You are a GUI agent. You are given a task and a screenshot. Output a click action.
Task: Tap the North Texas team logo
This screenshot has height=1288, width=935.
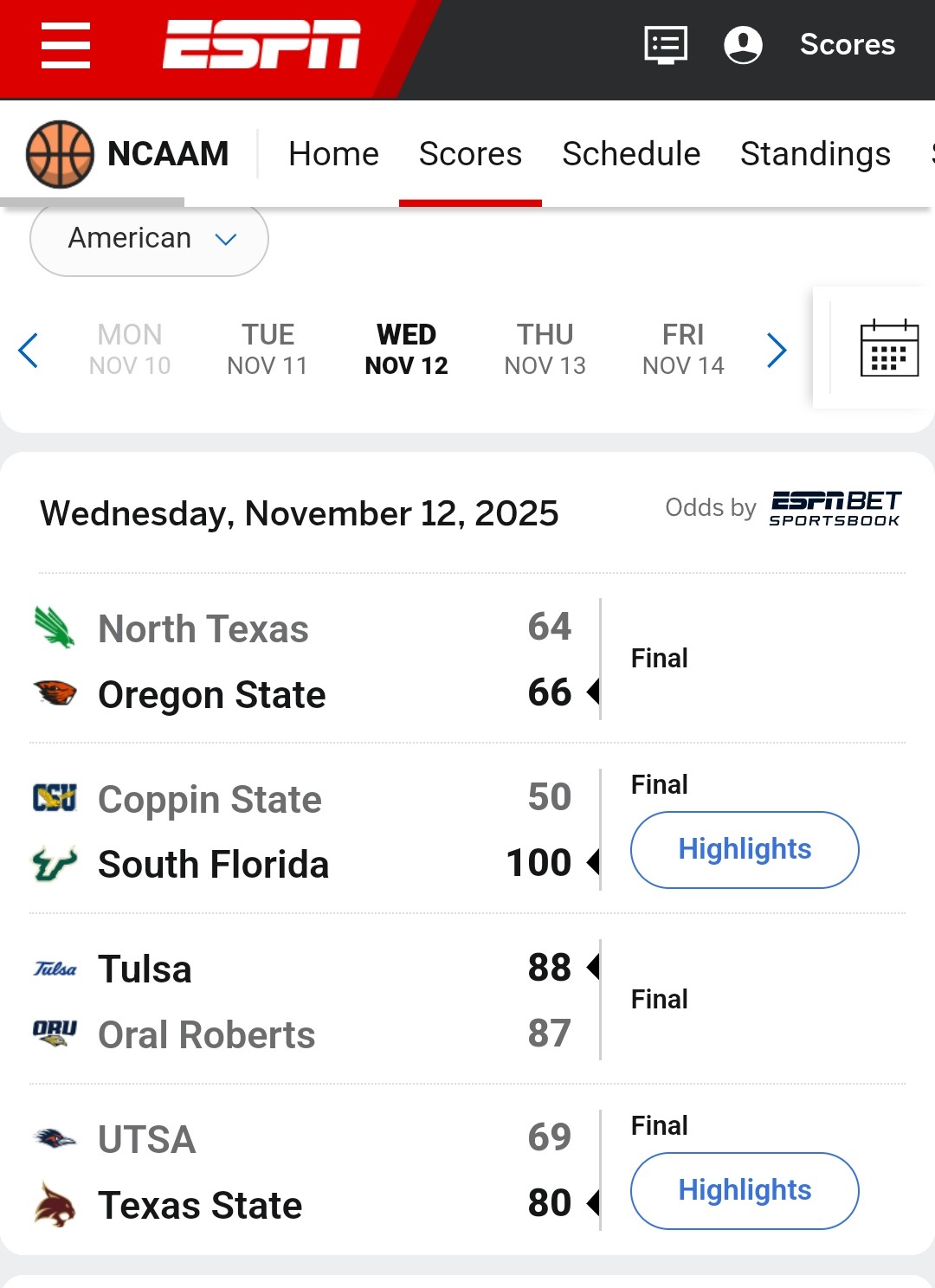55,628
